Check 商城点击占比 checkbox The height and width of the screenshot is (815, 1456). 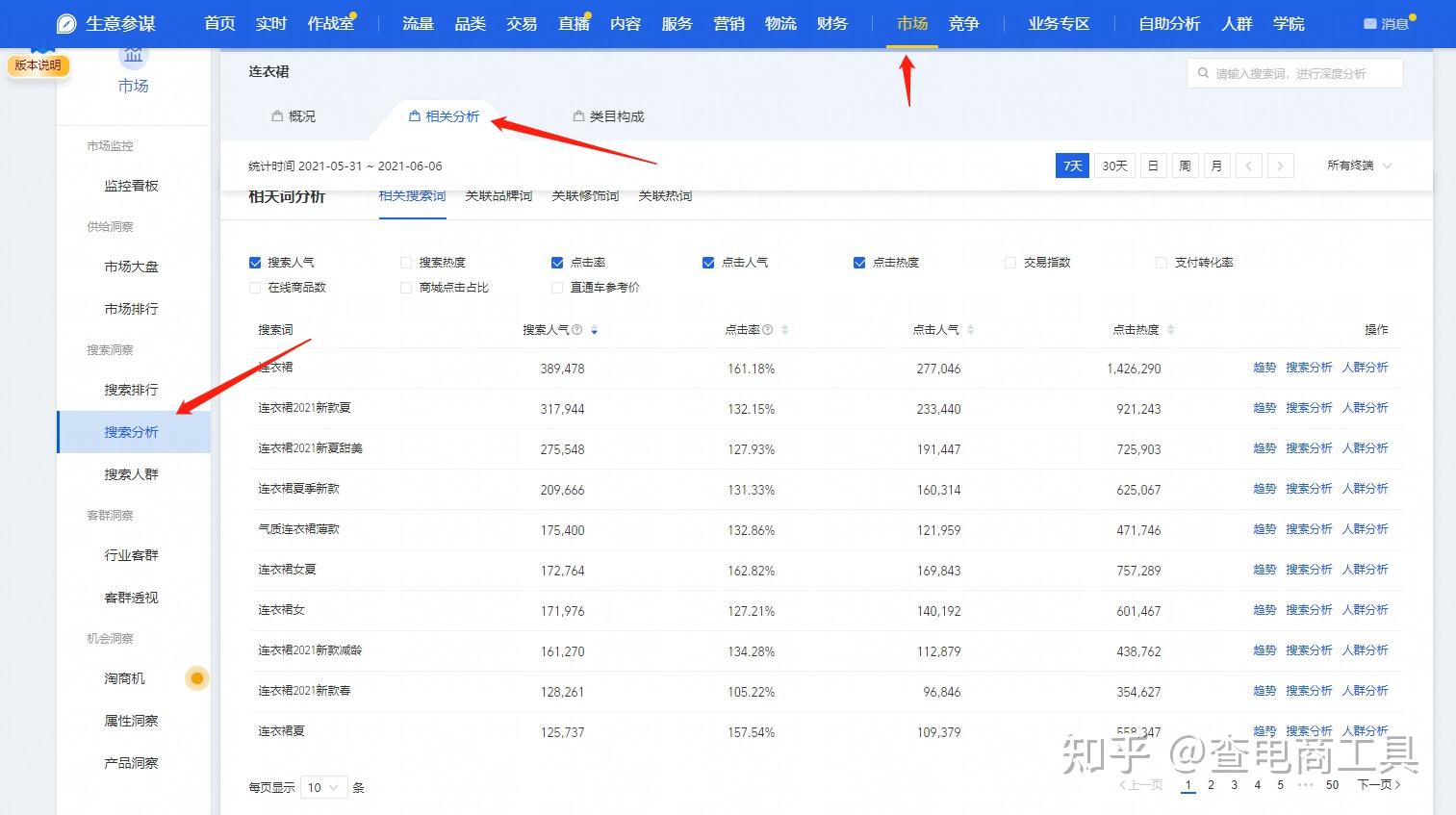(406, 287)
